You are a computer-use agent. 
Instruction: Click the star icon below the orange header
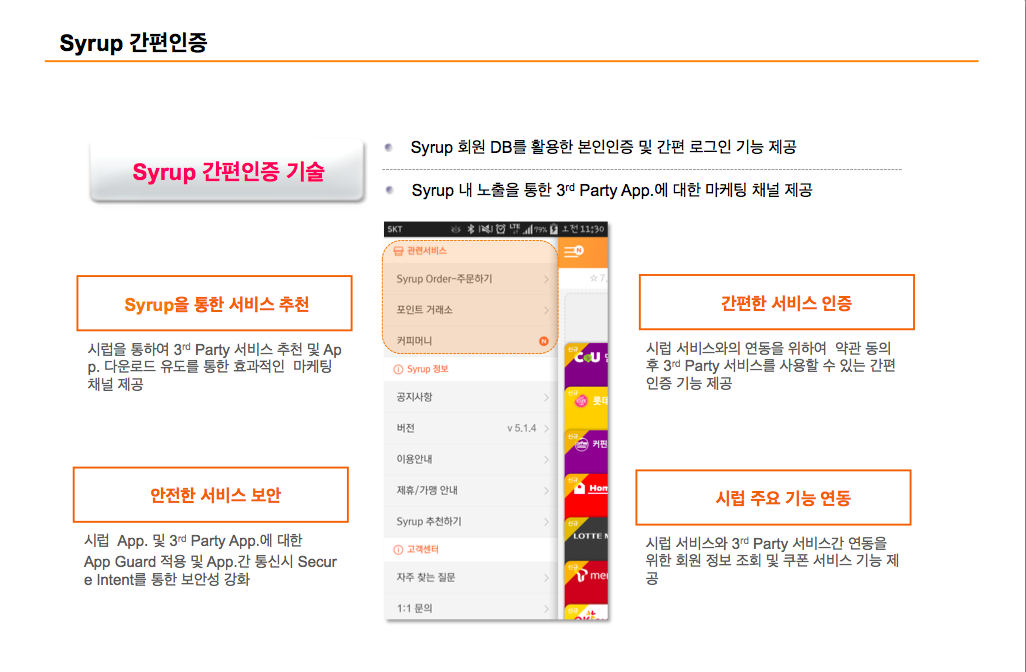(593, 278)
